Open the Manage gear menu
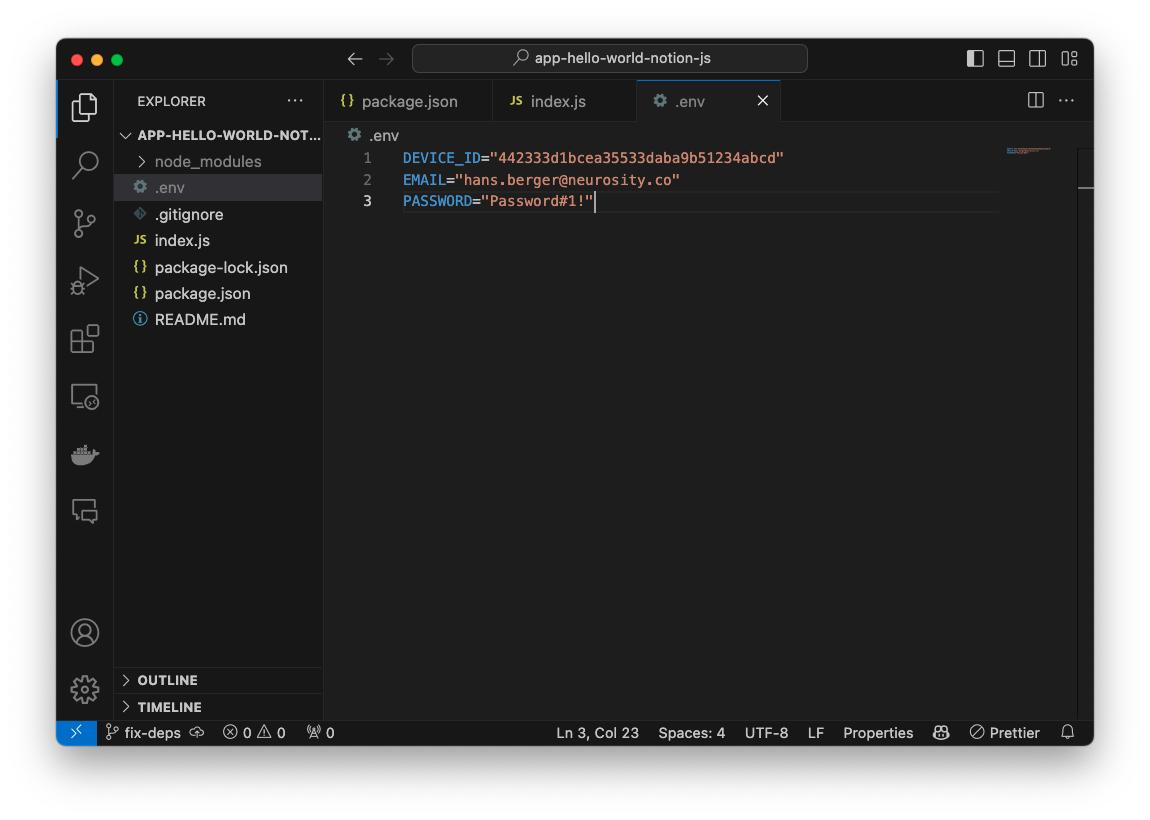The image size is (1150, 820). coord(85,689)
